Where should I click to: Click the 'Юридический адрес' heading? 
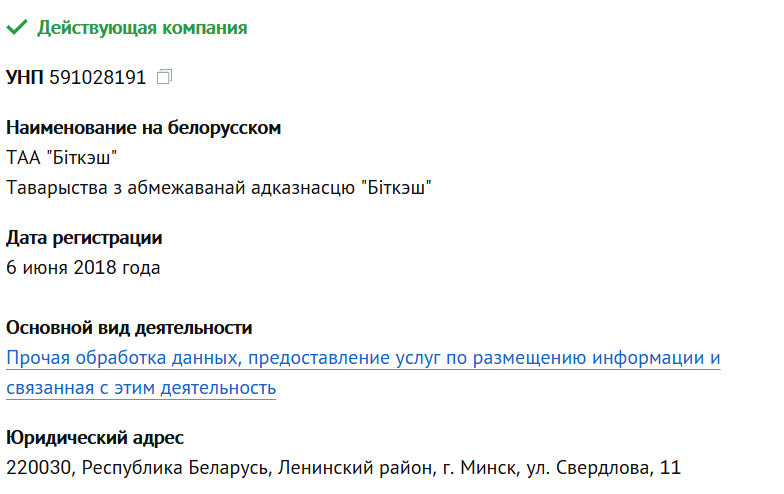95,438
